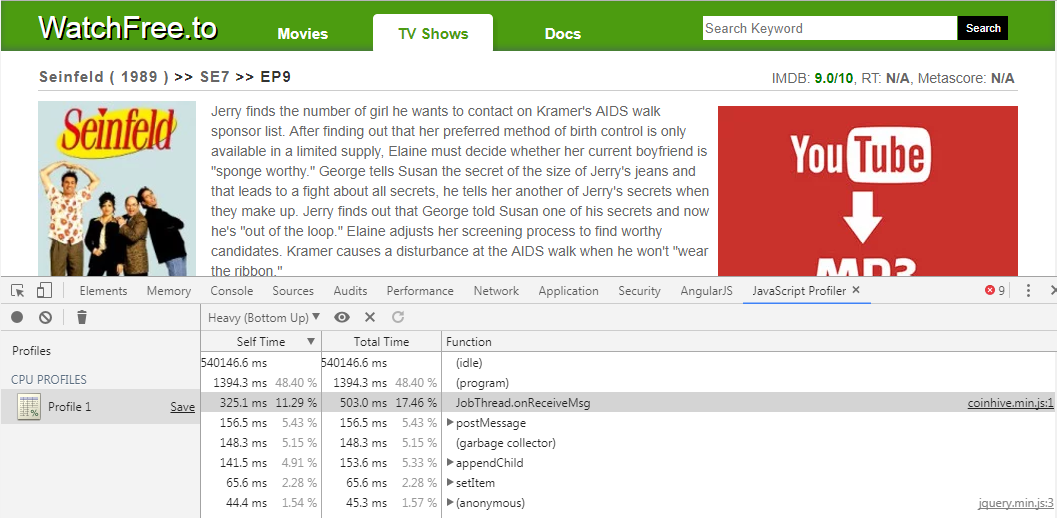The height and width of the screenshot is (518, 1057).
Task: Expand the setItem row
Action: 450,483
